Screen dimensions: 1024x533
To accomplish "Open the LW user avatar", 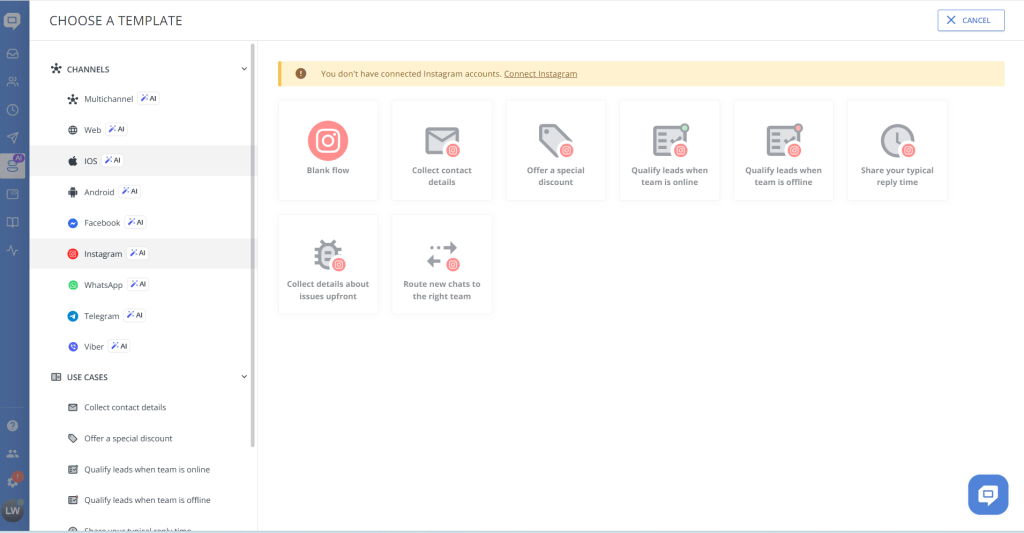I will click(12, 511).
